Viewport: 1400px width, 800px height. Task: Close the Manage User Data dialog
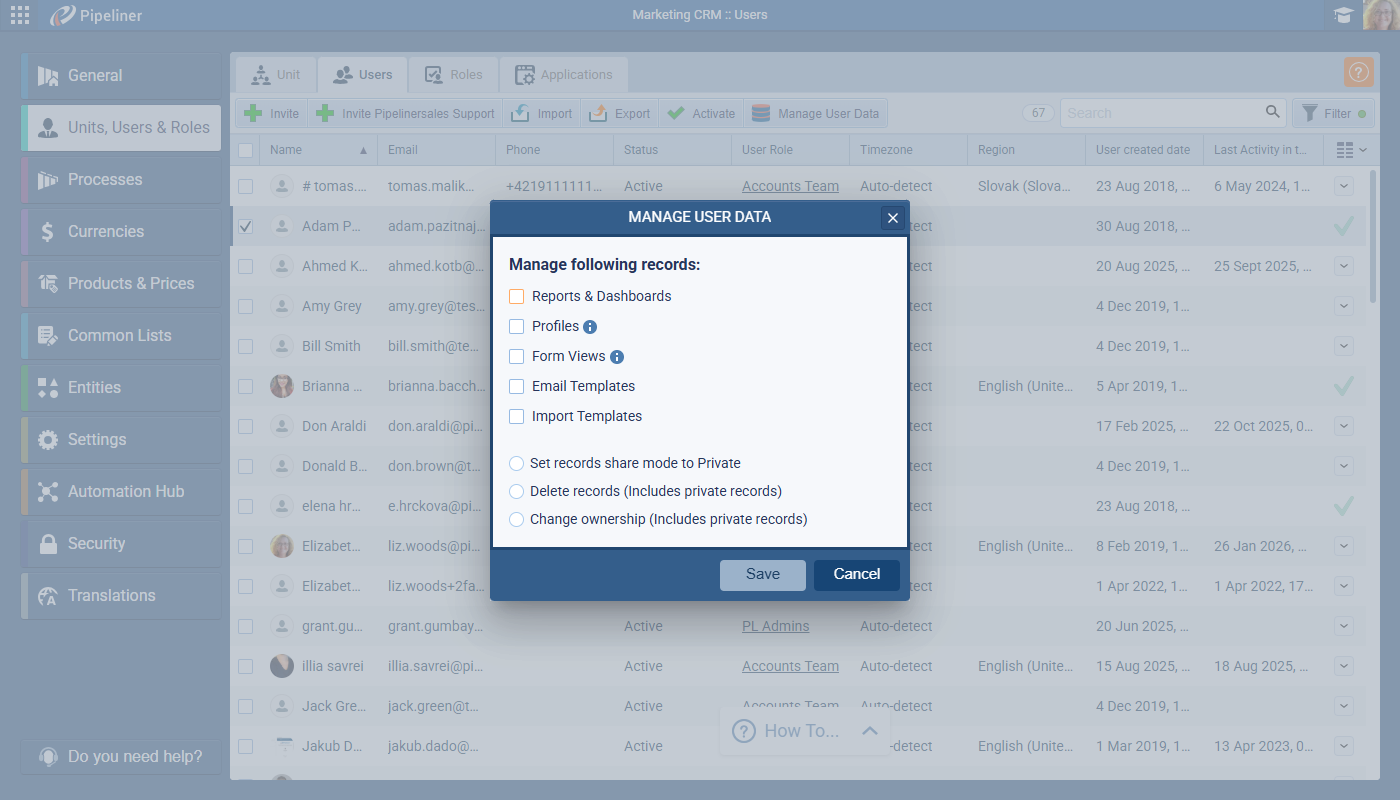click(893, 218)
